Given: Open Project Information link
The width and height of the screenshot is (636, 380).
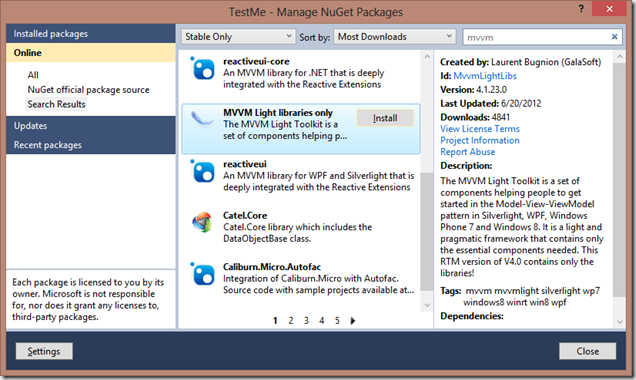Looking at the screenshot, I should [480, 140].
